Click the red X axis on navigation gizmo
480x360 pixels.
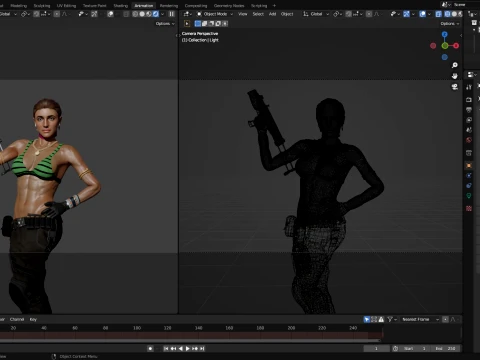click(456, 46)
